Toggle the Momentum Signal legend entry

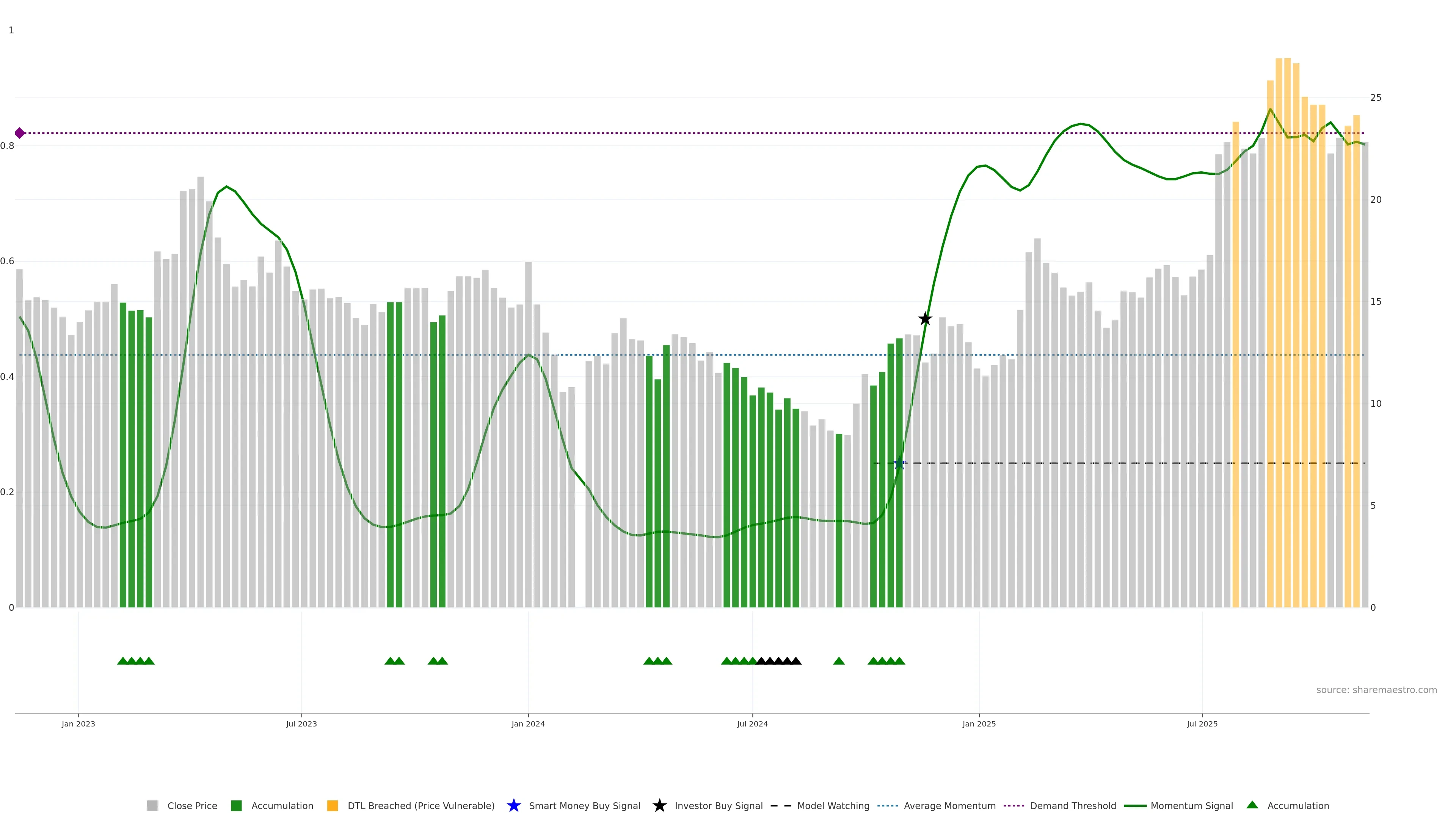[x=1191, y=805]
